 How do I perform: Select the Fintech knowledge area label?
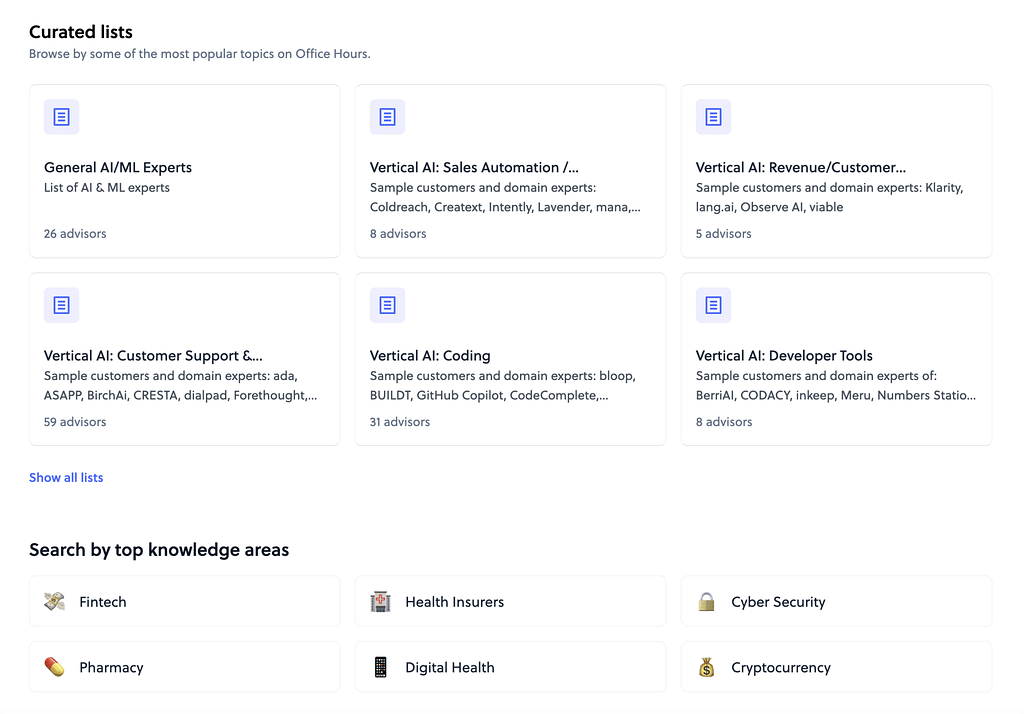point(103,602)
